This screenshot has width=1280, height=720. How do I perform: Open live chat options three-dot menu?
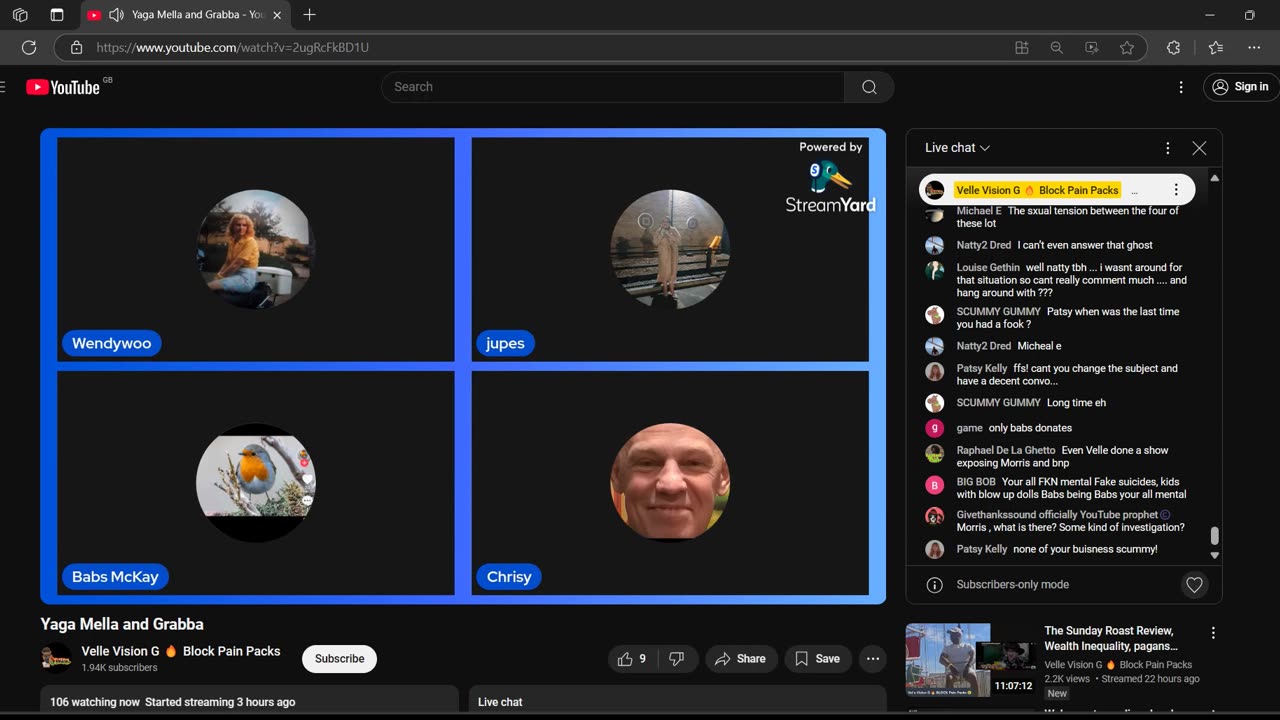tap(1167, 148)
